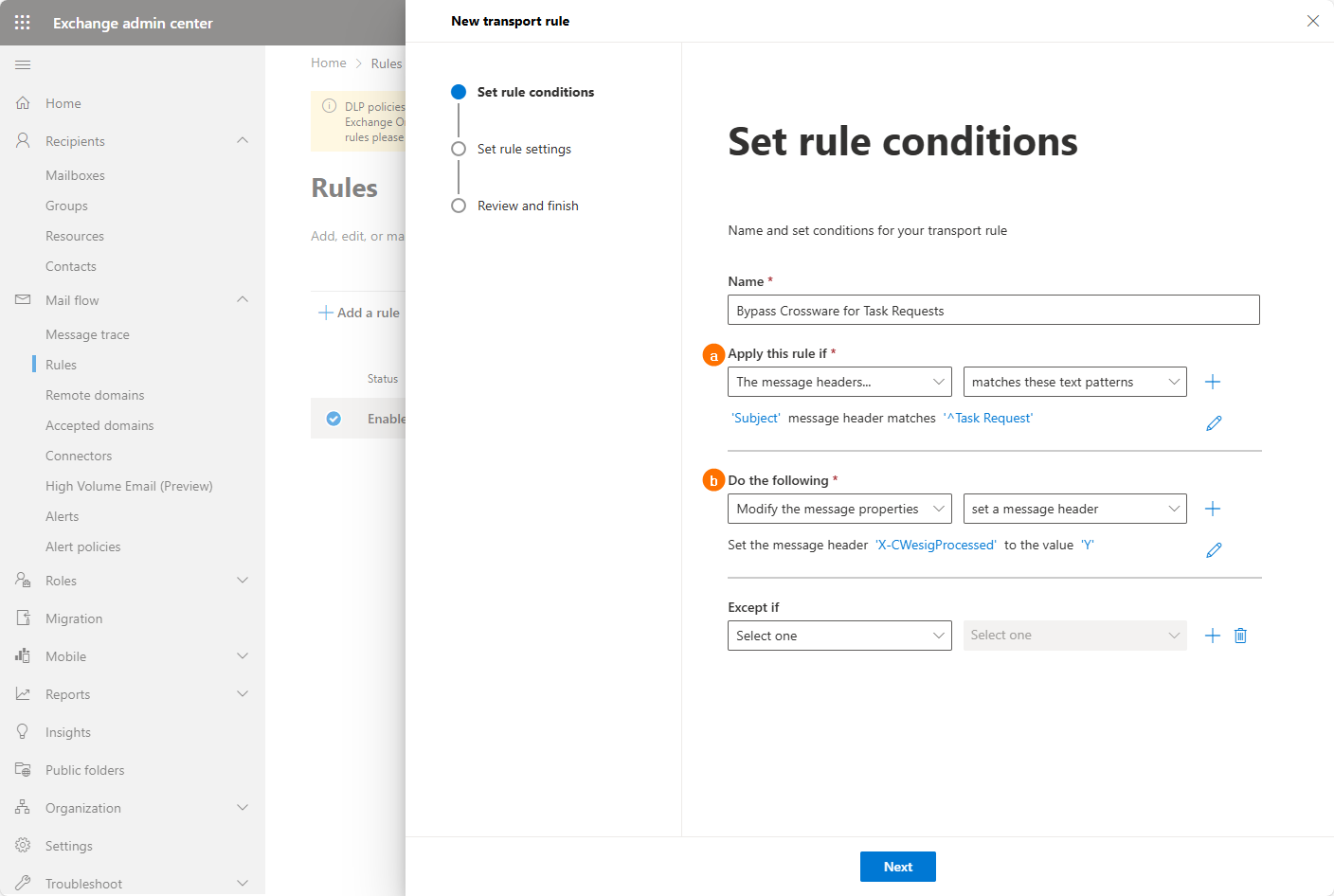Click the Next button
This screenshot has width=1334, height=896.
point(897,867)
